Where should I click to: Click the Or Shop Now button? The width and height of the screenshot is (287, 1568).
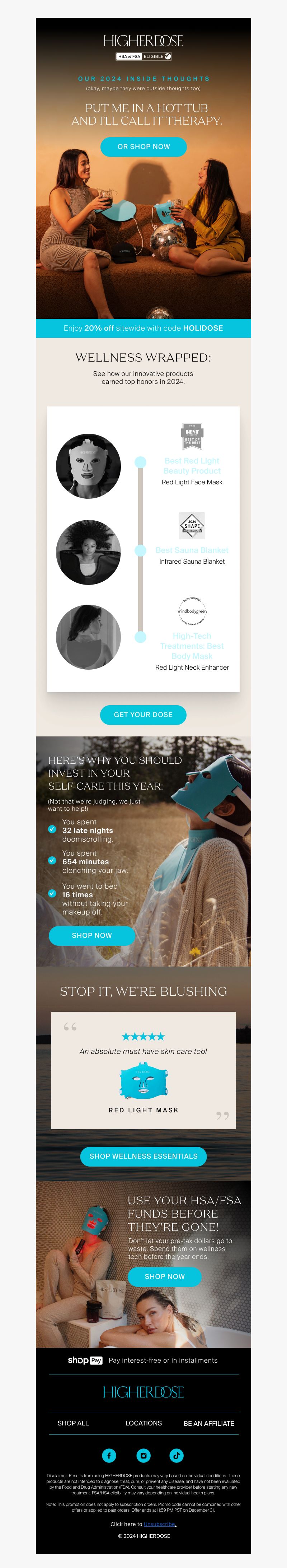[x=143, y=147]
